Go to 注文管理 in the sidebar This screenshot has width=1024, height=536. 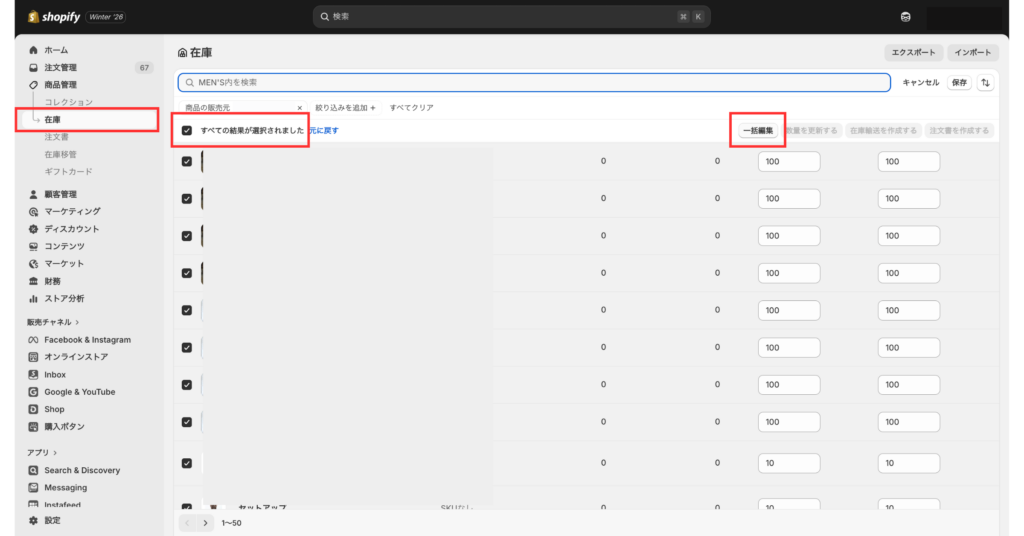coord(60,68)
